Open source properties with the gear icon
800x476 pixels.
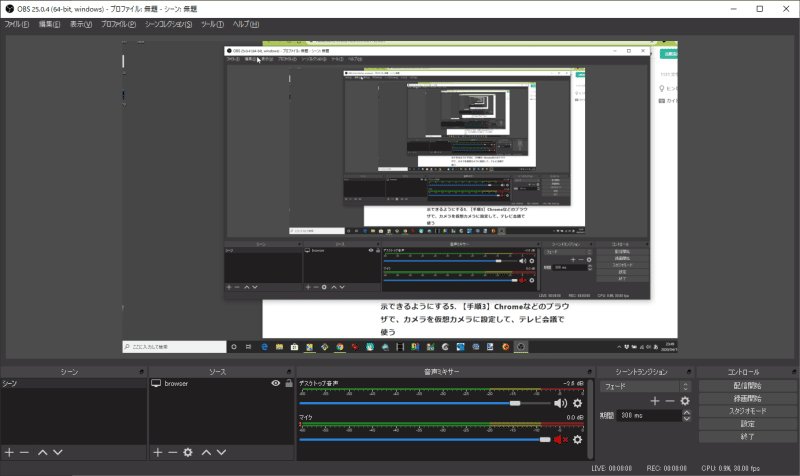coord(188,452)
